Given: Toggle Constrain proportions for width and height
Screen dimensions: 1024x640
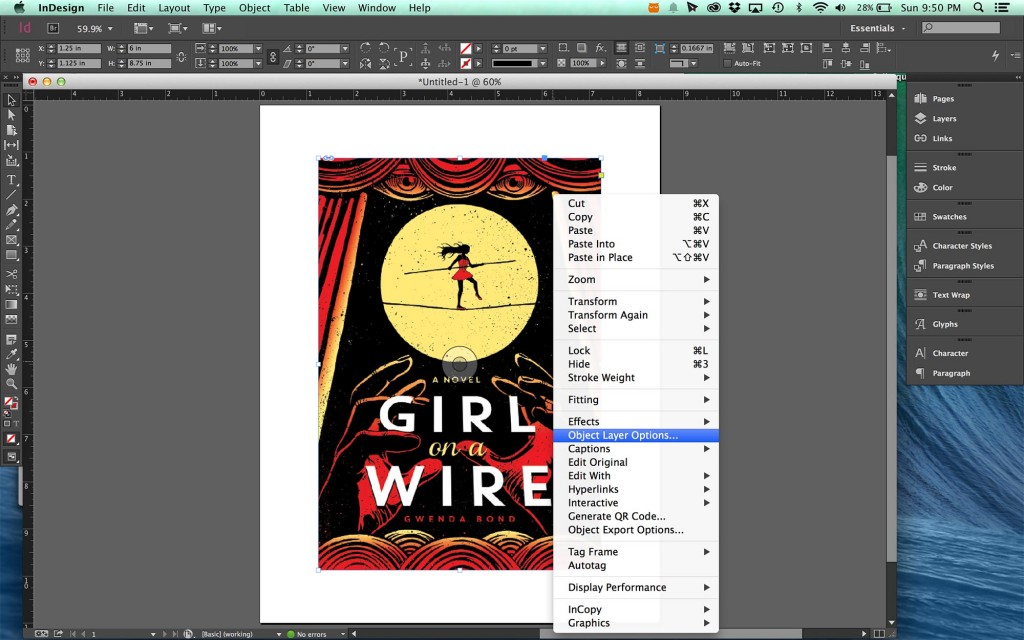Looking at the screenshot, I should pyautogui.click(x=182, y=56).
